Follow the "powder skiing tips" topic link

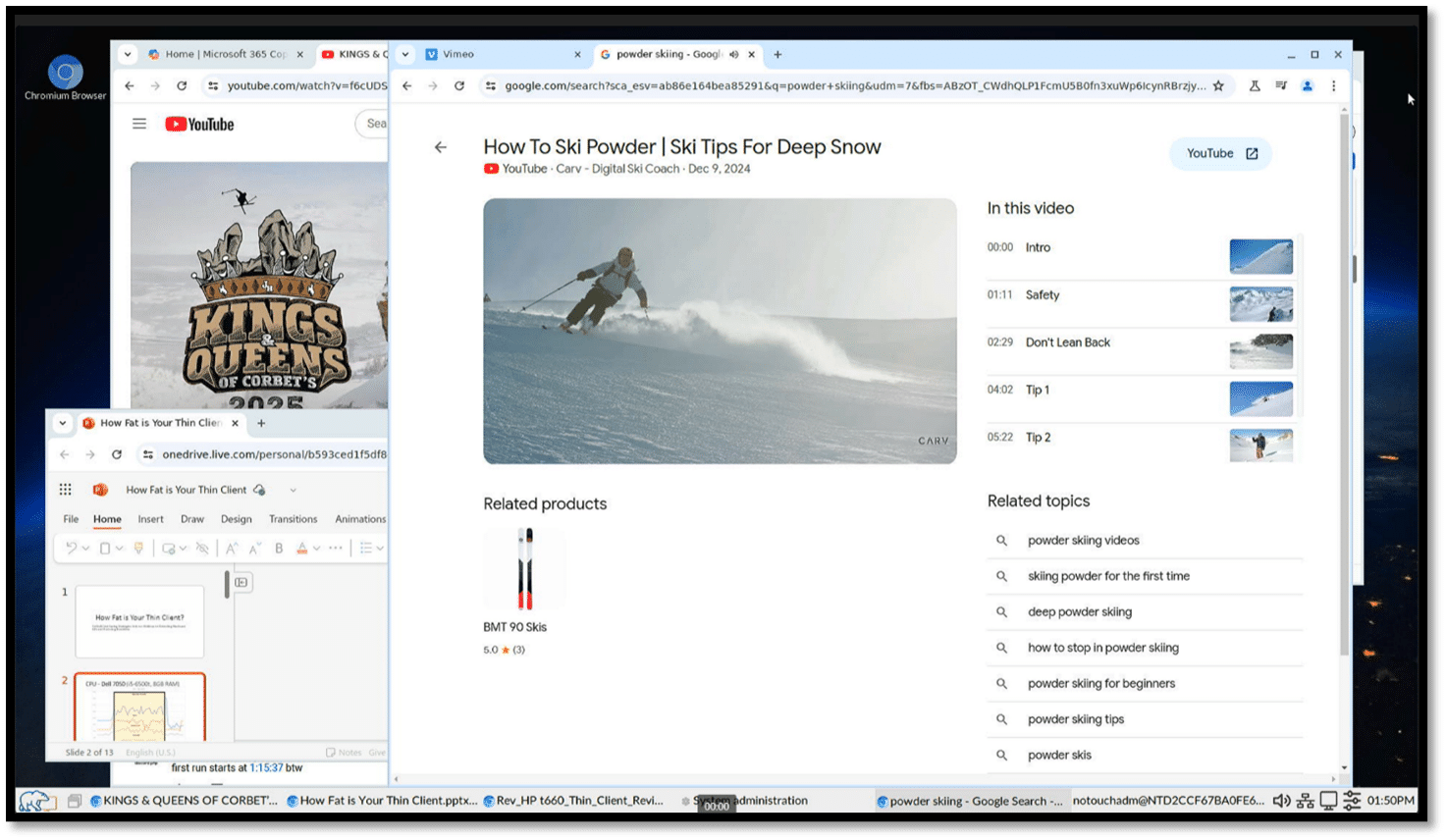(1076, 718)
